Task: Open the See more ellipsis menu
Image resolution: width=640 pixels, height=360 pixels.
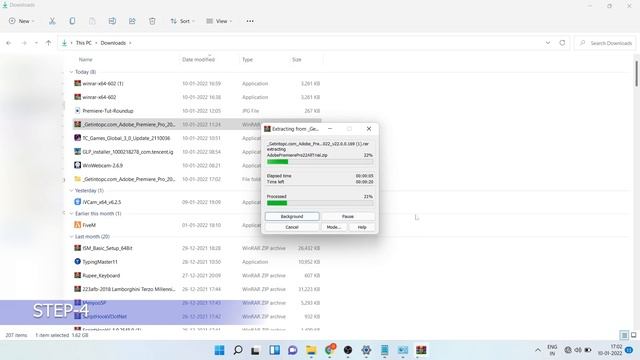Action: pos(250,21)
